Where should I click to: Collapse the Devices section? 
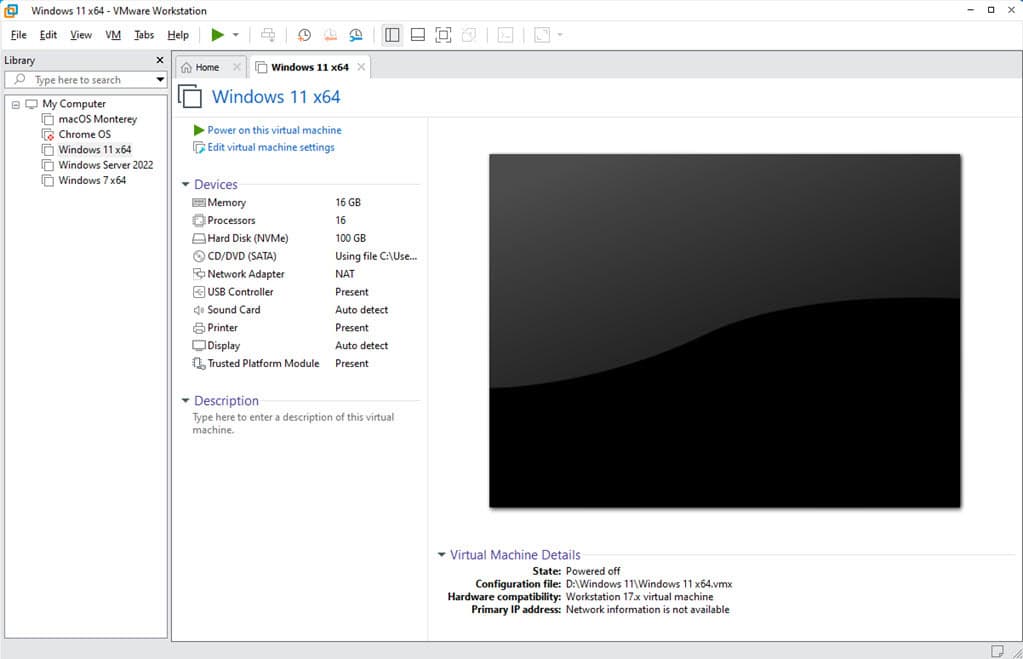(x=185, y=185)
